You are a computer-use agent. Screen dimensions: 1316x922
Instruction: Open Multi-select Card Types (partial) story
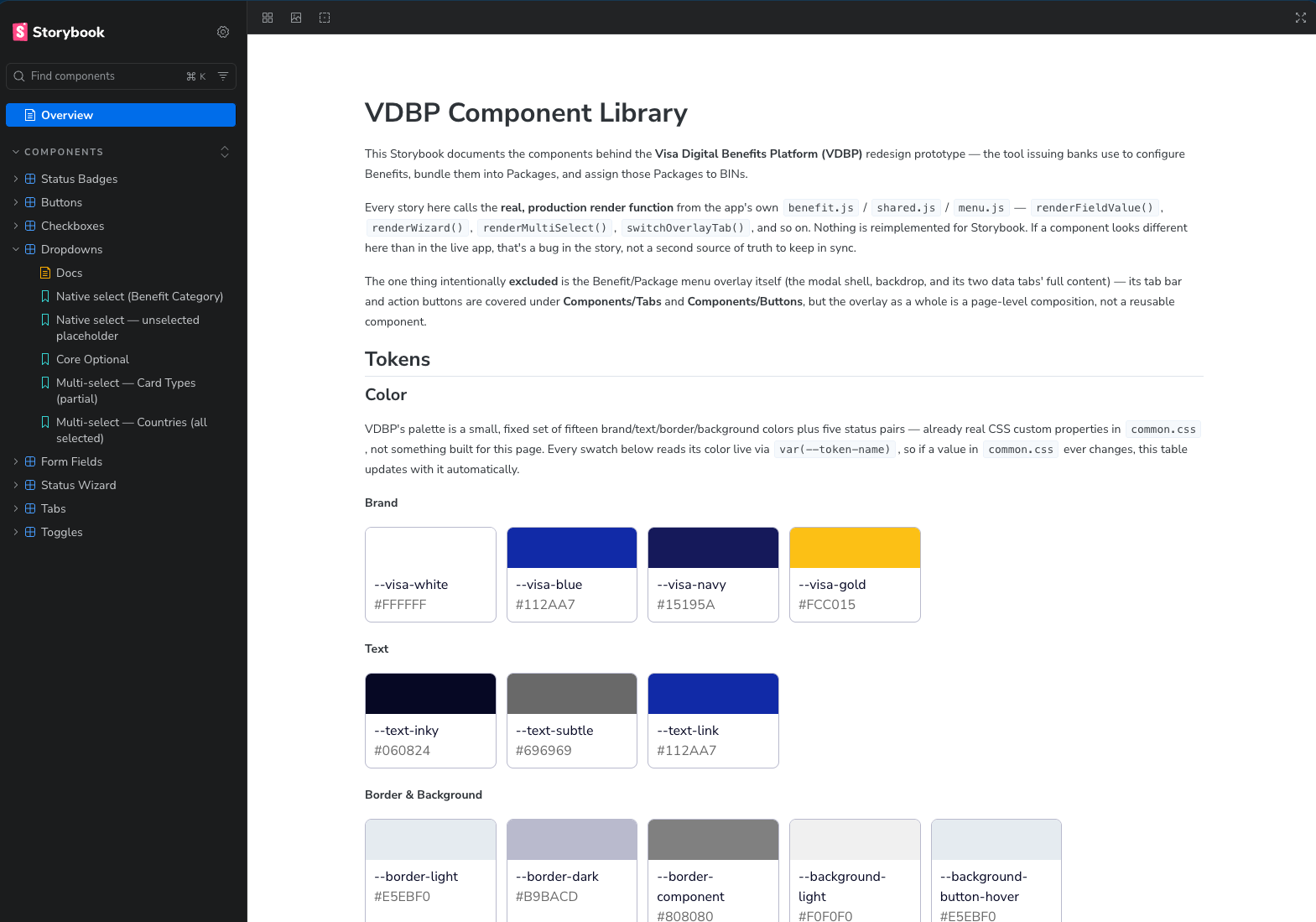[121, 391]
